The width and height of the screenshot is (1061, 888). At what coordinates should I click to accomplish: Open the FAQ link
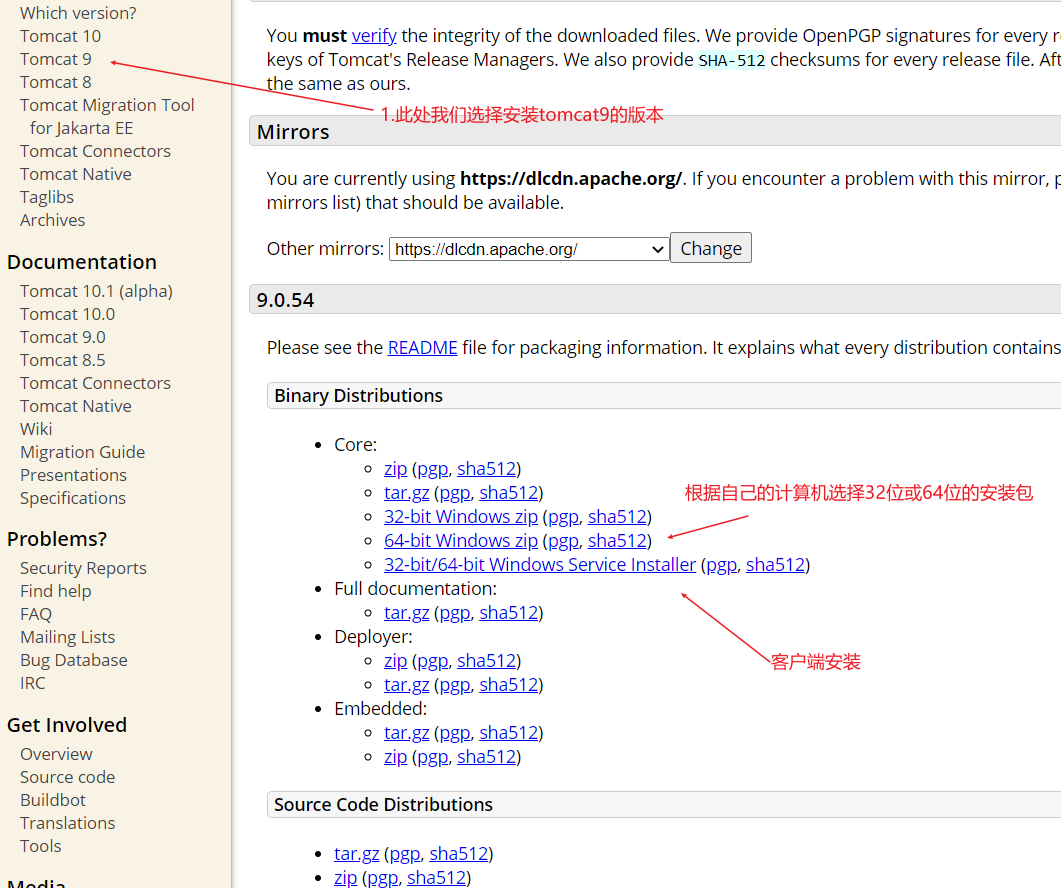(x=36, y=614)
